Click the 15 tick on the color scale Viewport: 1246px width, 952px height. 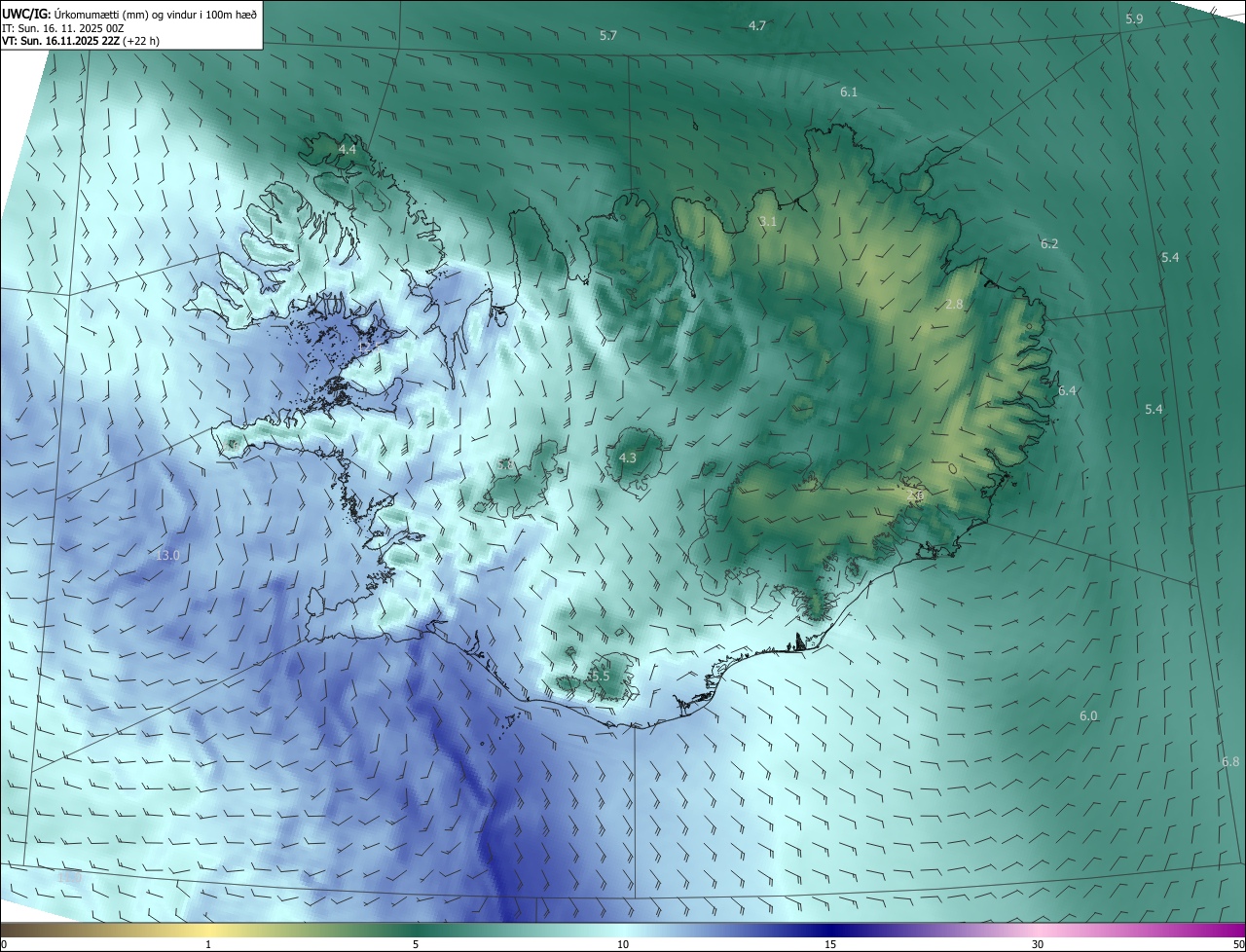click(830, 944)
